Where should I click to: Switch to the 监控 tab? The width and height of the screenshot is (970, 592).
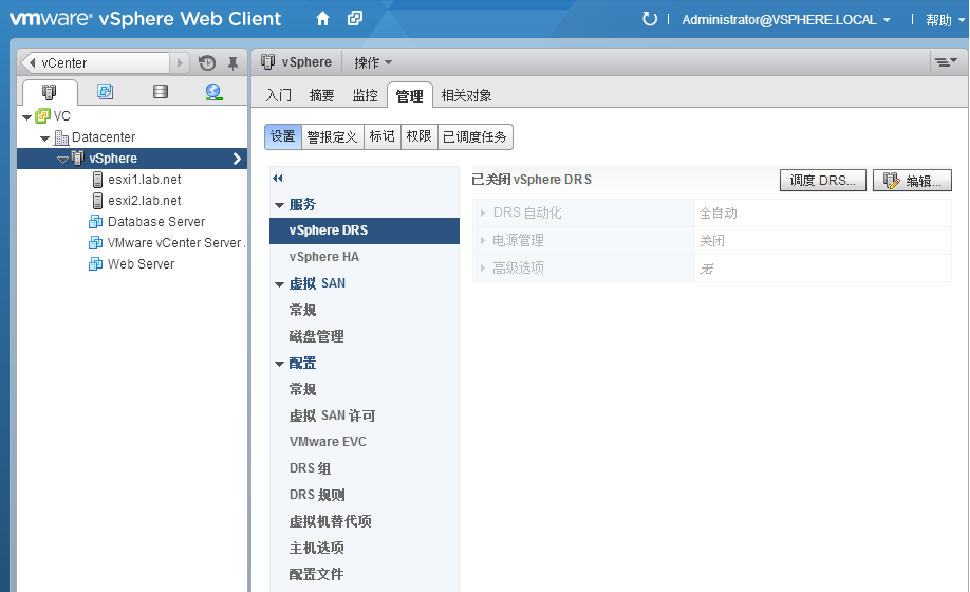click(x=365, y=95)
